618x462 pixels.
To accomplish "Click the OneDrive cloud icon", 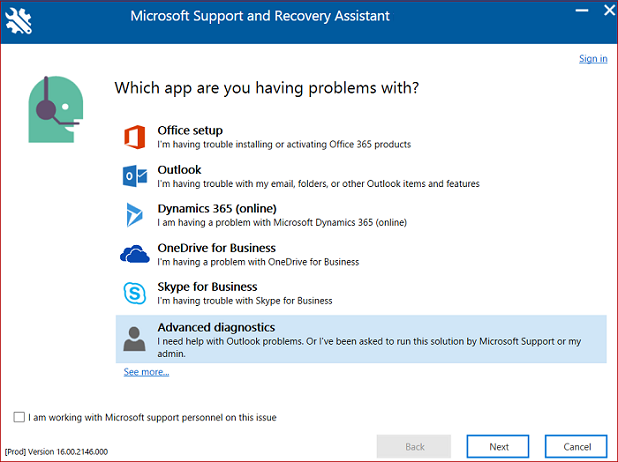I will tap(135, 254).
